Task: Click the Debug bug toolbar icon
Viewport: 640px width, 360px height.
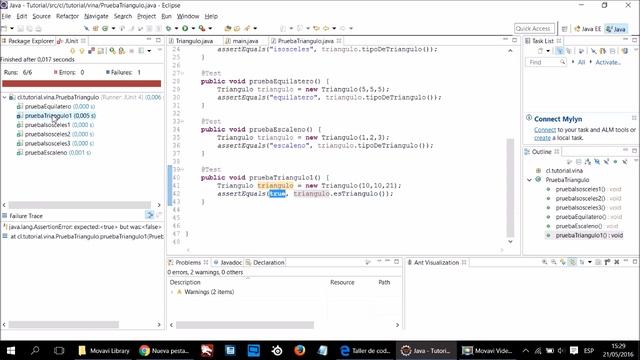Action: (x=168, y=28)
